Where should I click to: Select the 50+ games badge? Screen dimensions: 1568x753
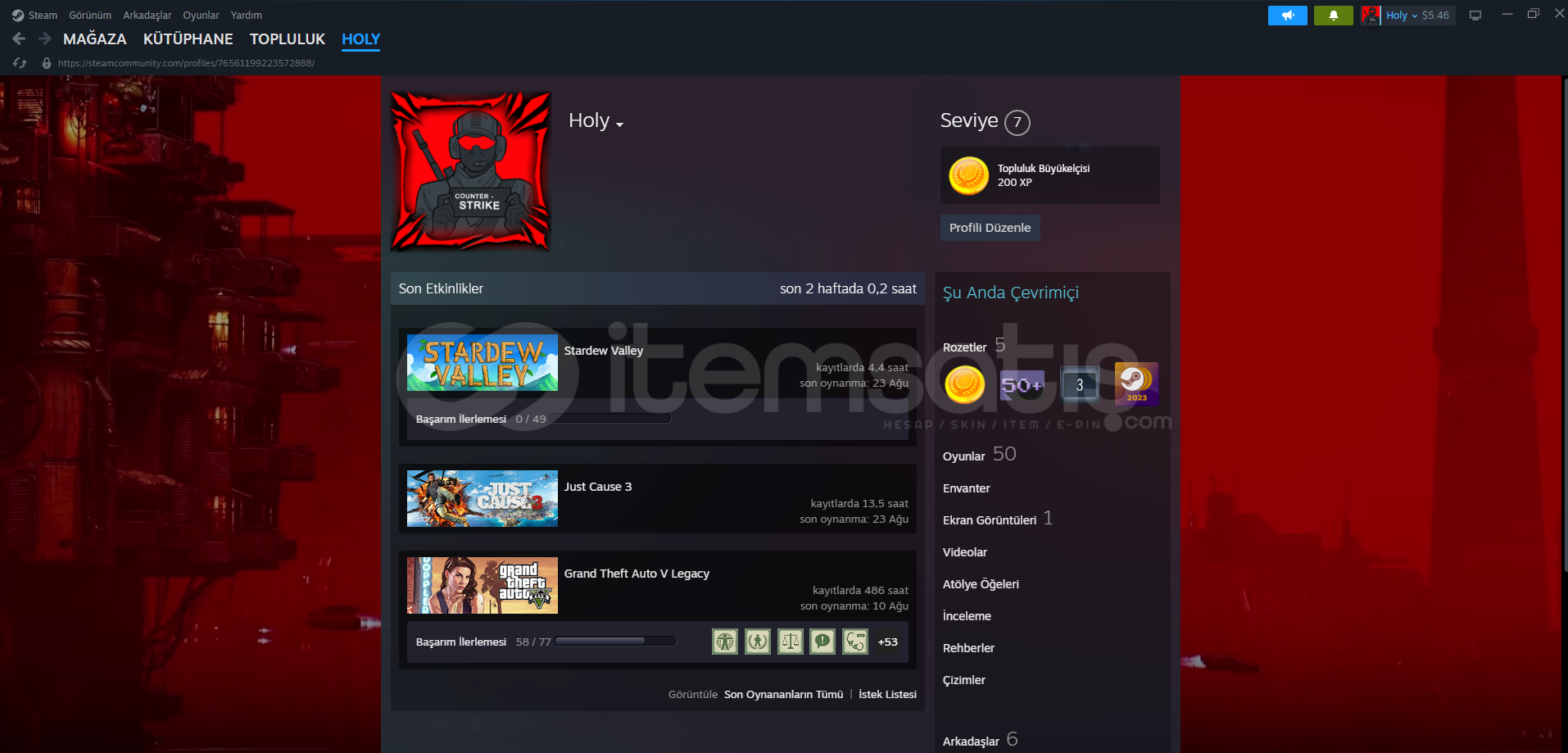pos(1022,384)
